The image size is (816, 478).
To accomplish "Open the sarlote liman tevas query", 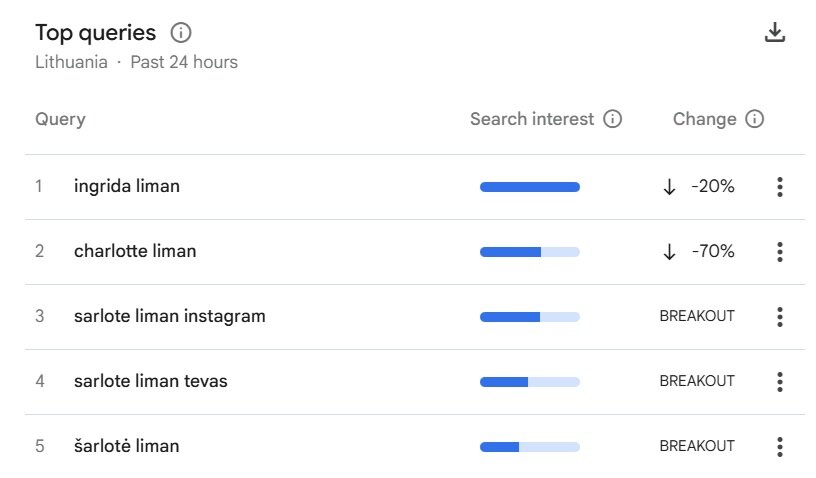I will (150, 381).
